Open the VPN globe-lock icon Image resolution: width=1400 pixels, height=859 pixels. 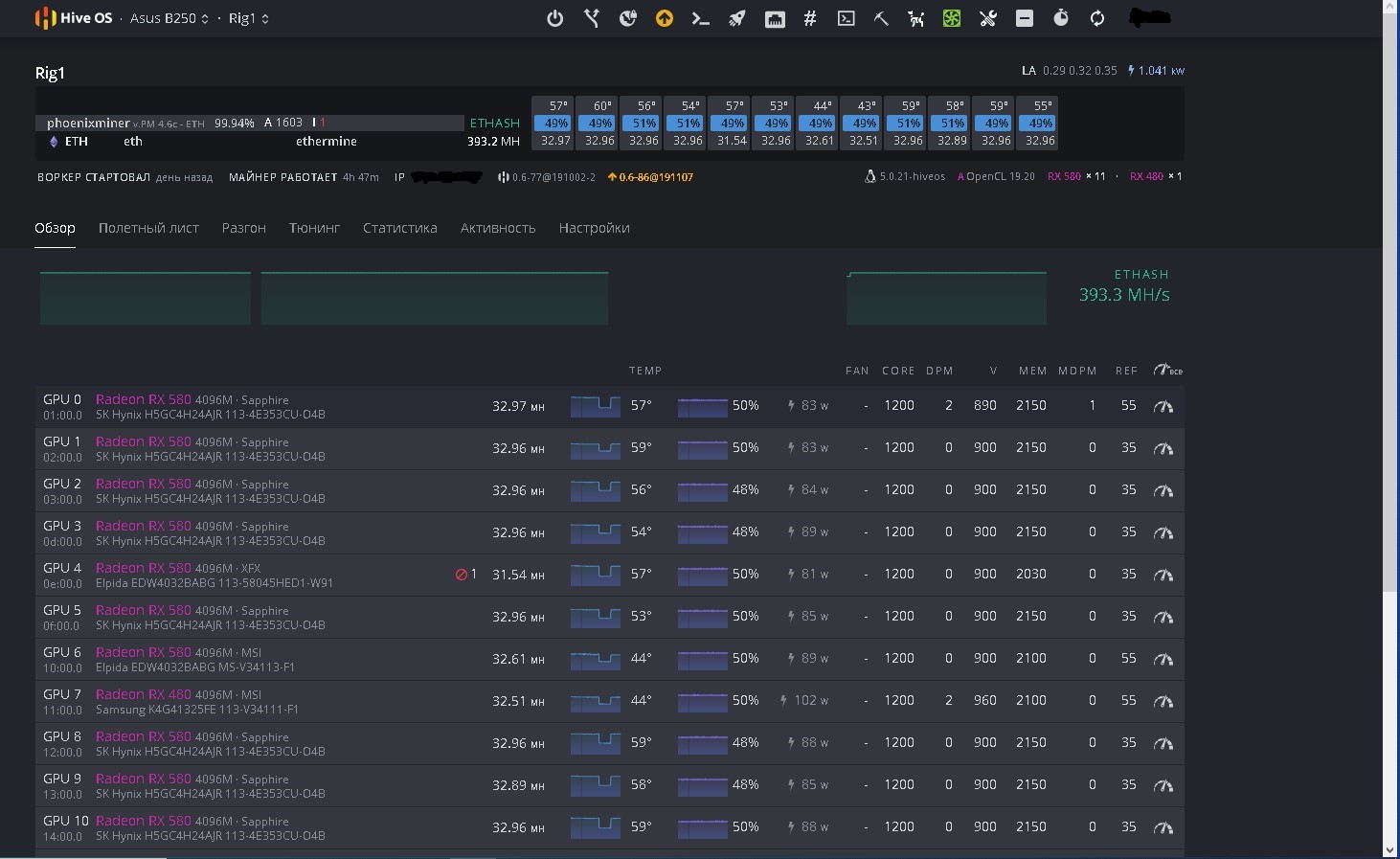click(x=628, y=18)
